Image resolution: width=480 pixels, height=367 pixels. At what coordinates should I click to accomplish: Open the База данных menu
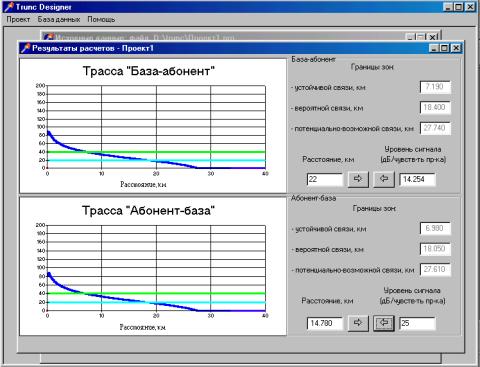click(x=59, y=20)
